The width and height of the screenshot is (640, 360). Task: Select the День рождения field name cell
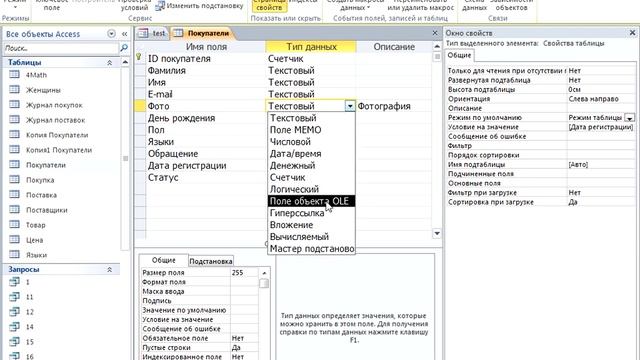(206, 118)
